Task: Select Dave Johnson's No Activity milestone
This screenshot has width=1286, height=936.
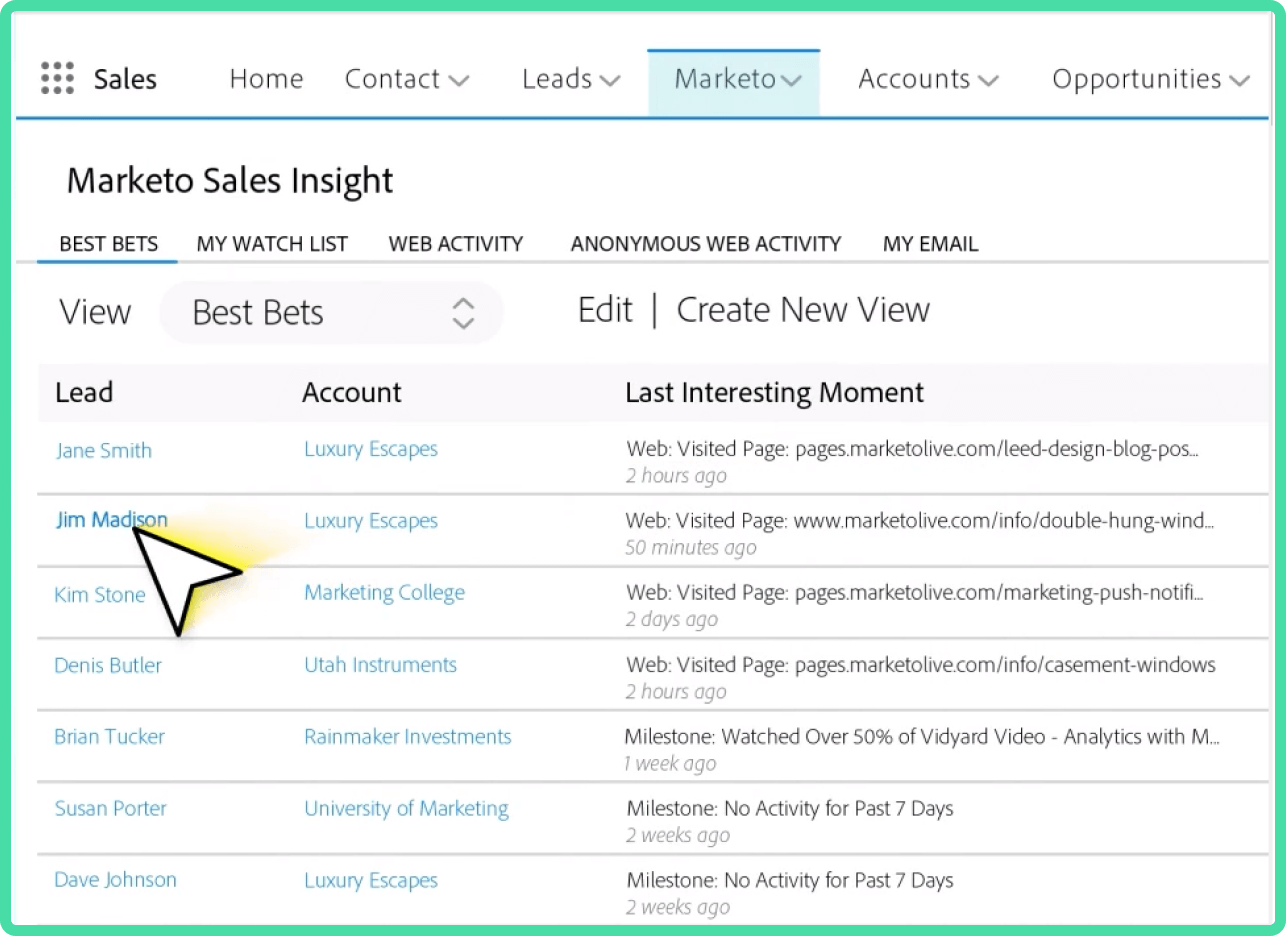Action: 790,881
